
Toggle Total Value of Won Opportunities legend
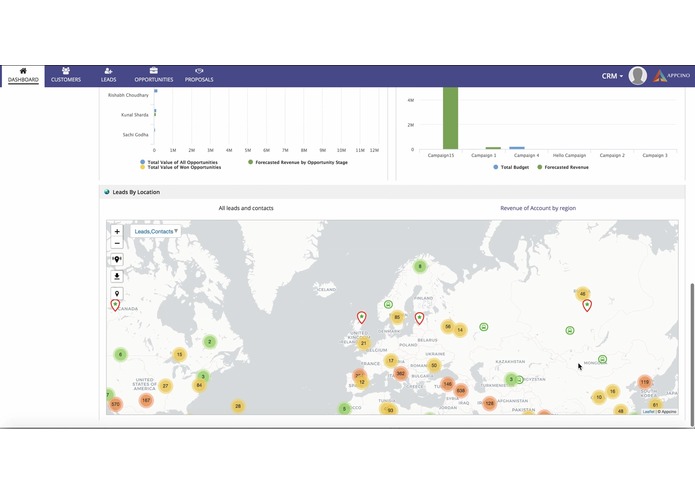[x=180, y=167]
